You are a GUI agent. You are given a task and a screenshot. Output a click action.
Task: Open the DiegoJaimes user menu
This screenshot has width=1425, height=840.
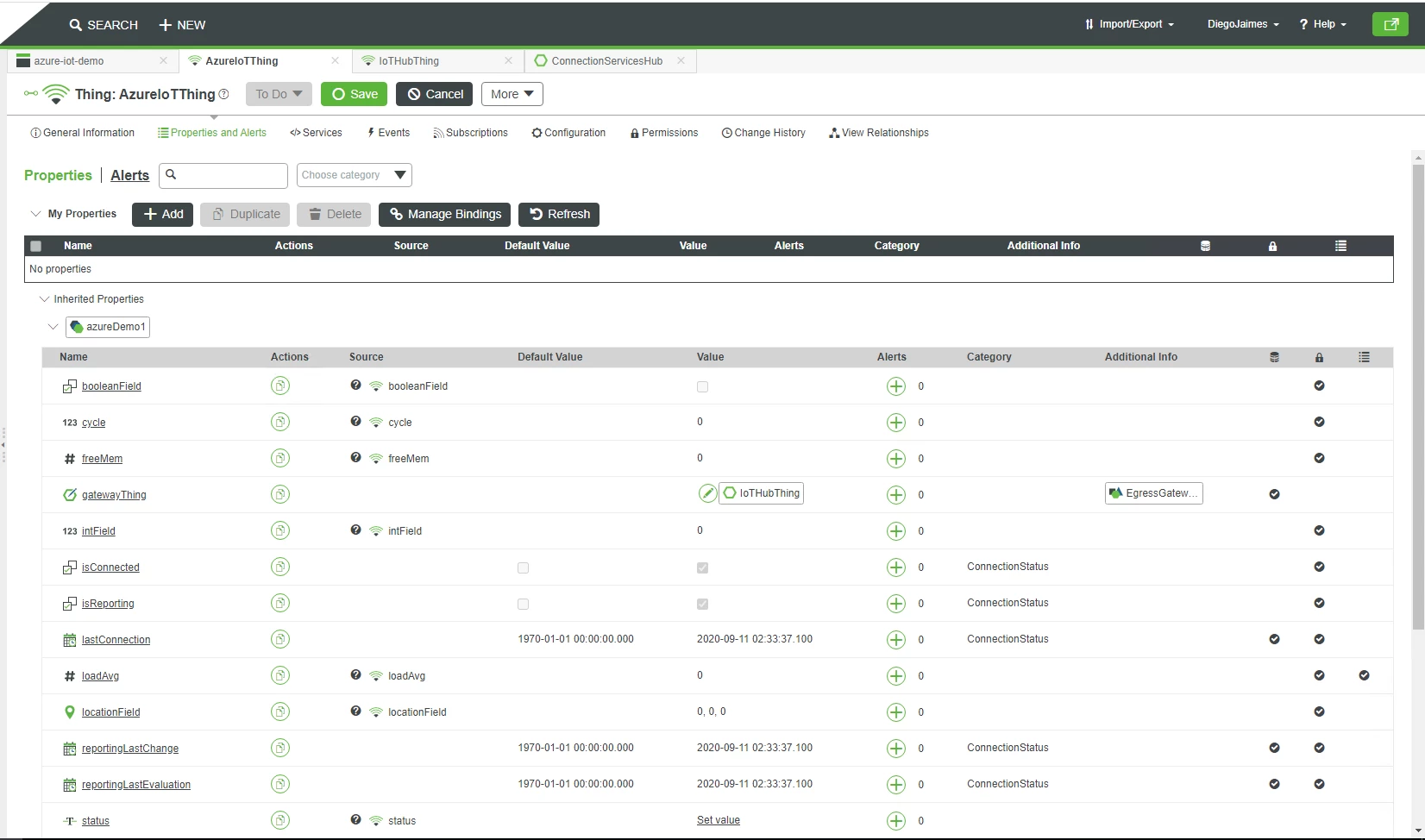tap(1243, 24)
